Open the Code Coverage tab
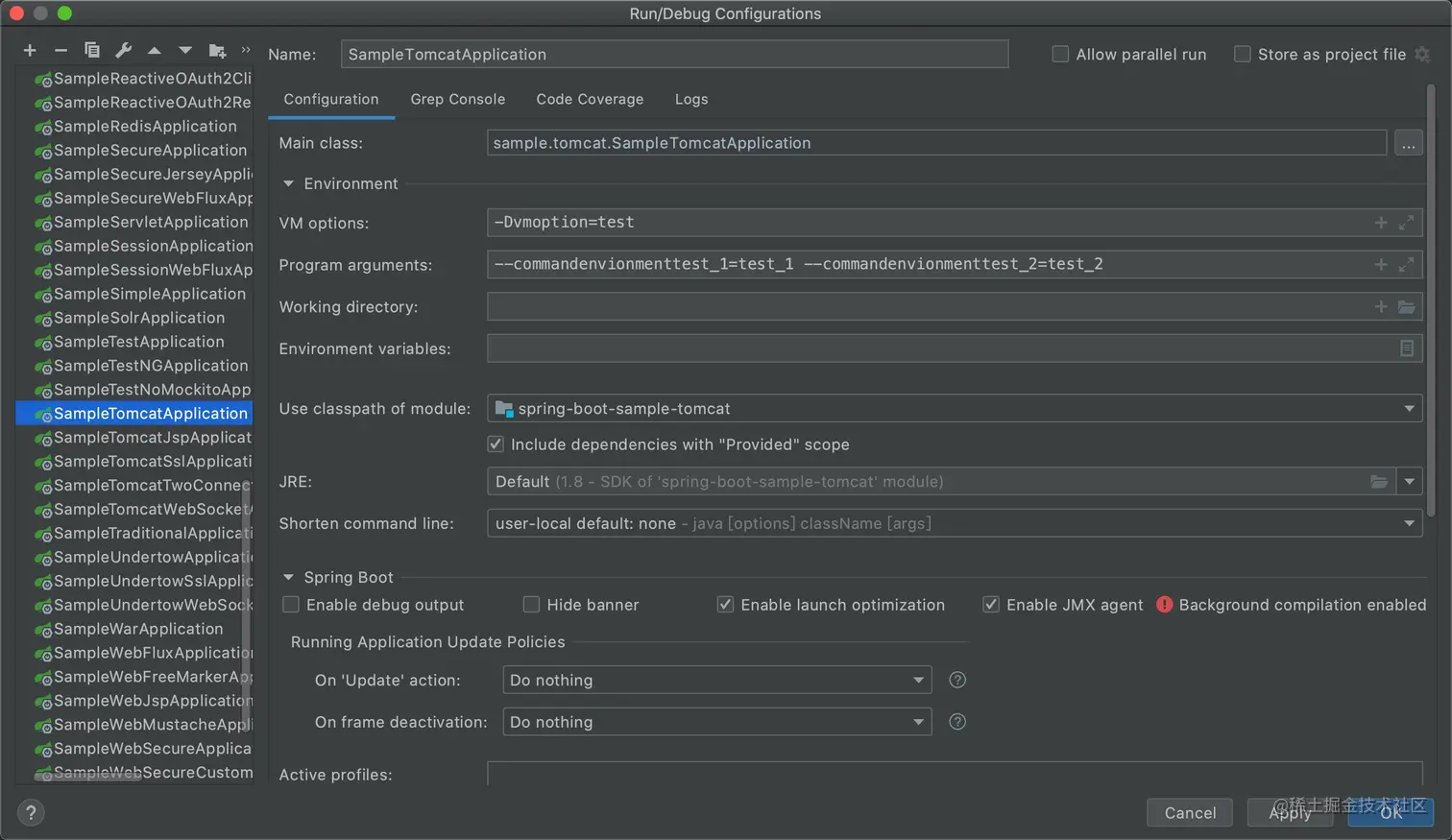 coord(590,100)
